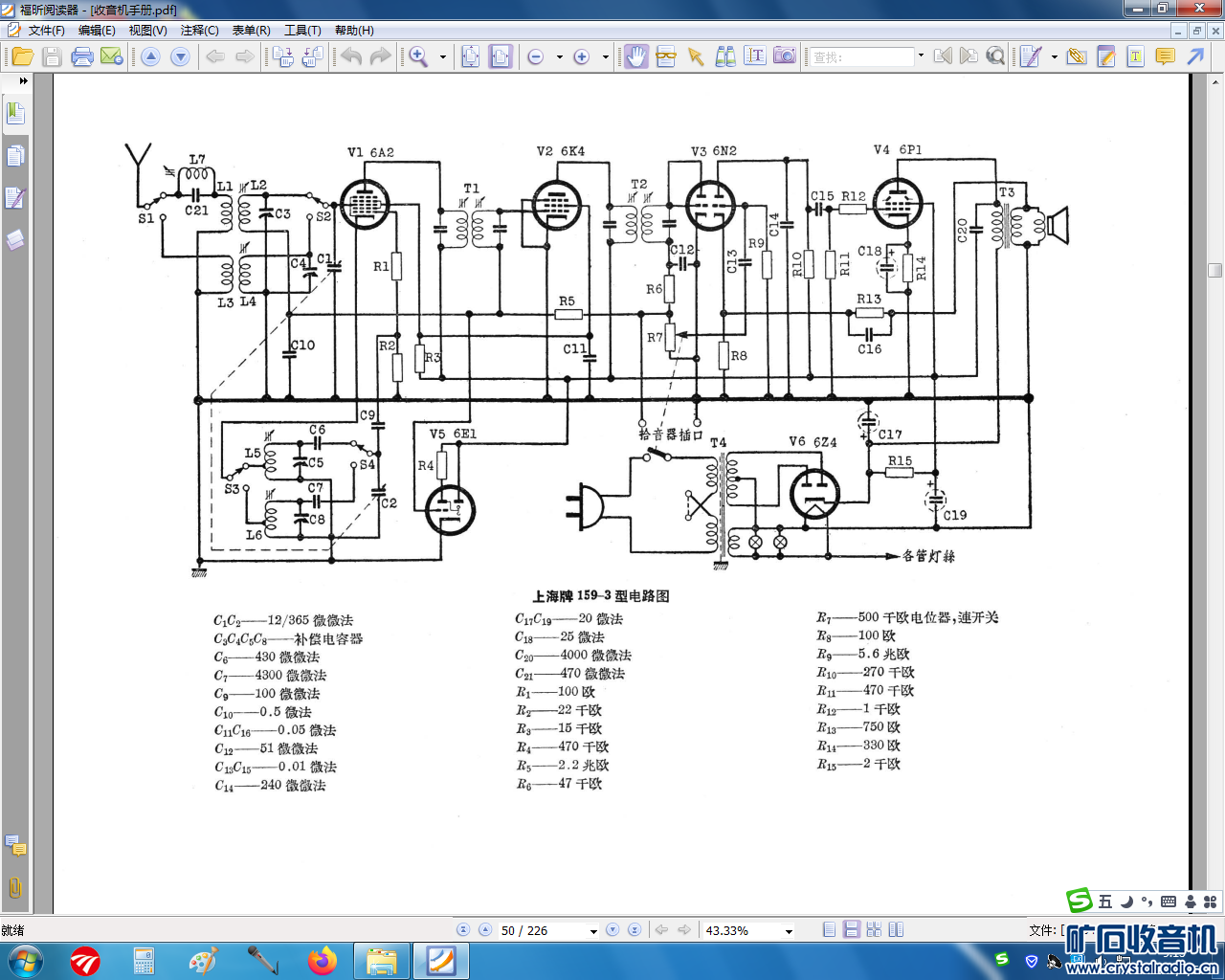
Task: Jump to last page in status bar
Action: [634, 930]
